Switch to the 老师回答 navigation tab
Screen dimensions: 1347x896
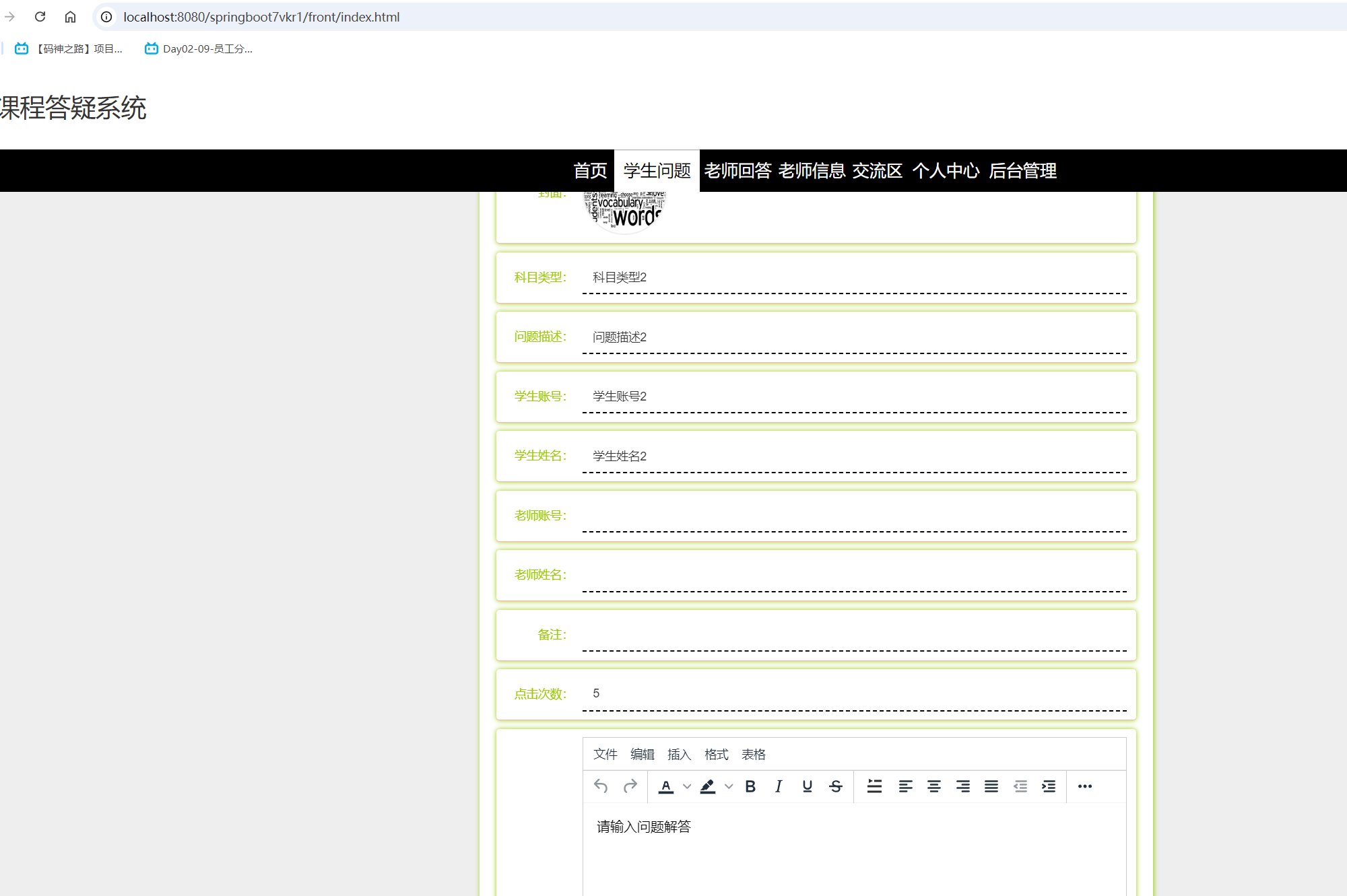pyautogui.click(x=738, y=170)
